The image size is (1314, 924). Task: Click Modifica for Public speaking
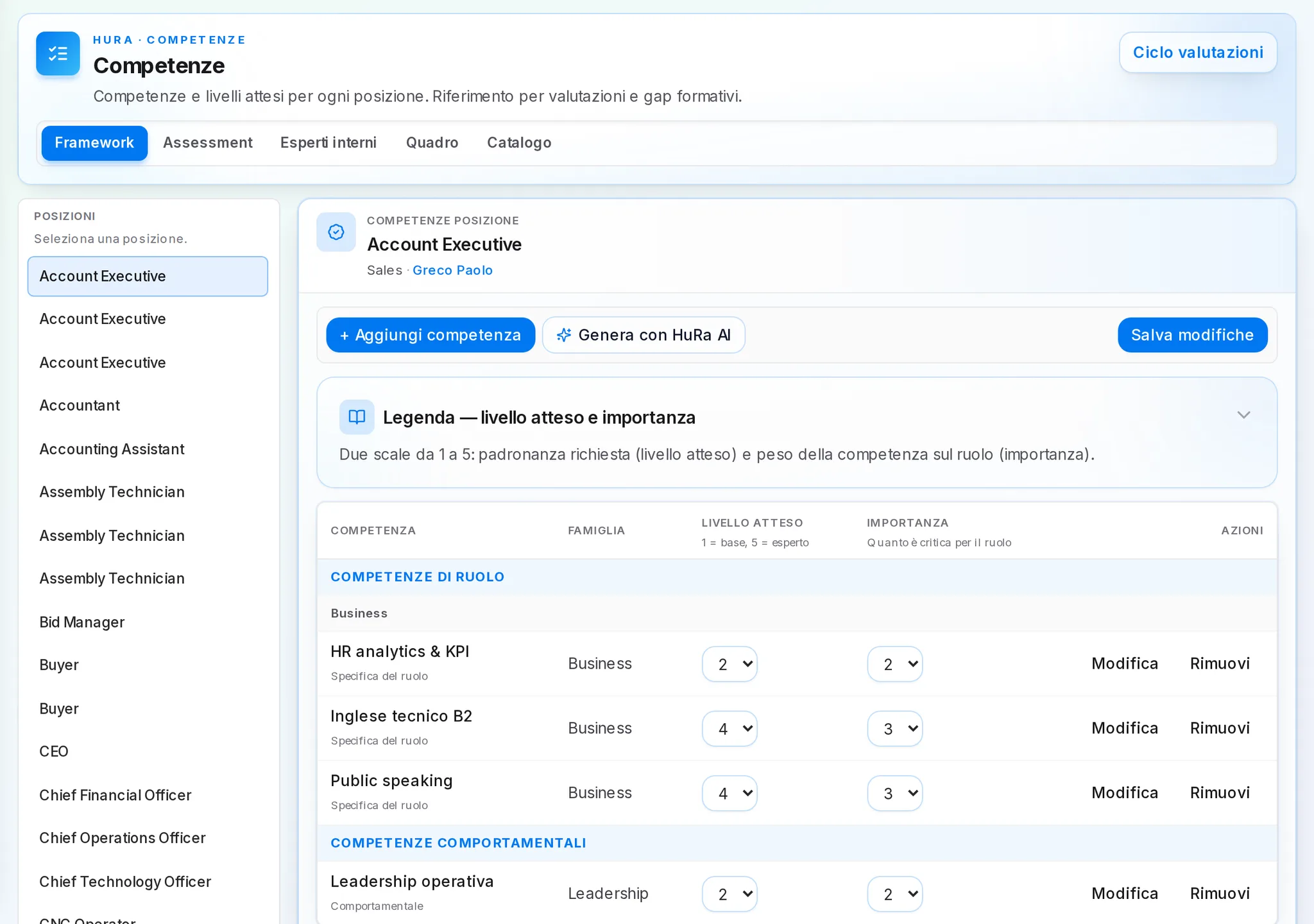1125,794
